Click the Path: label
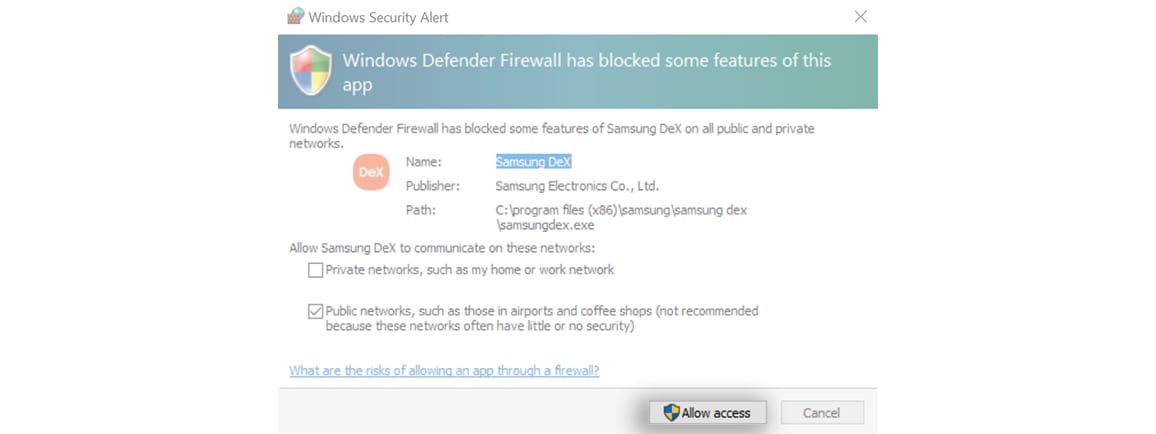 coord(420,210)
